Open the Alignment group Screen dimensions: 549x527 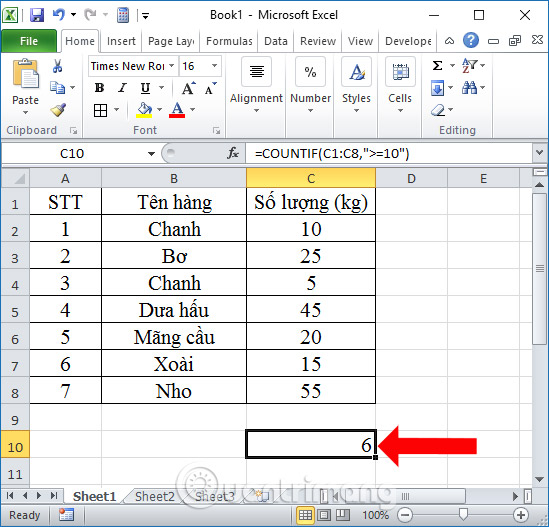pyautogui.click(x=256, y=85)
